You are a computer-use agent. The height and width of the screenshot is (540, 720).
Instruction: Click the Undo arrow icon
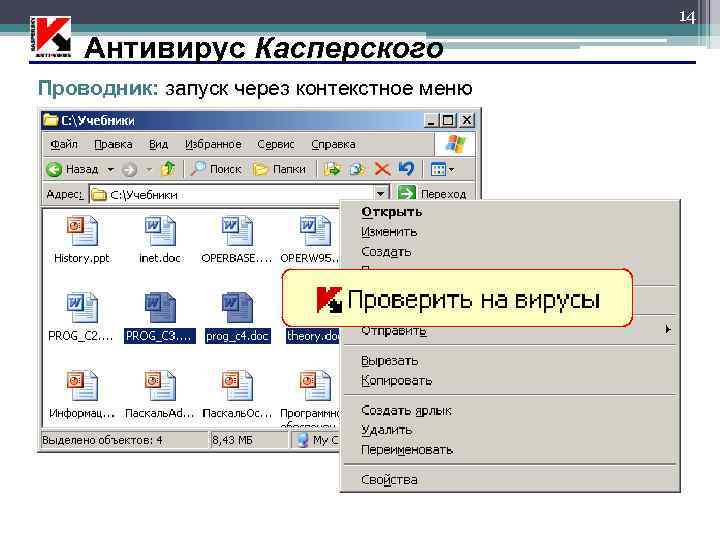pyautogui.click(x=406, y=169)
